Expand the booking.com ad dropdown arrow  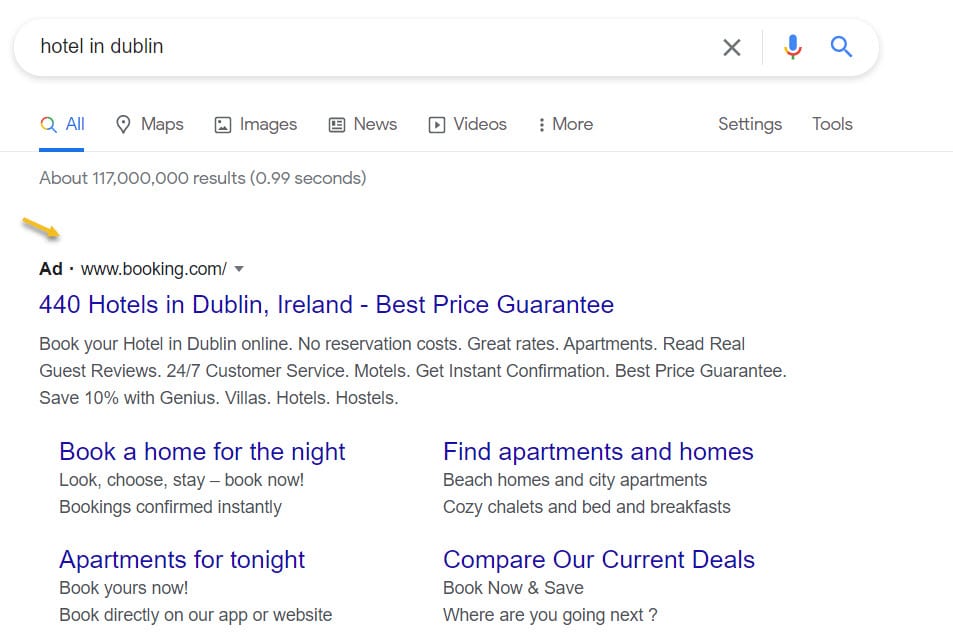coord(239,269)
